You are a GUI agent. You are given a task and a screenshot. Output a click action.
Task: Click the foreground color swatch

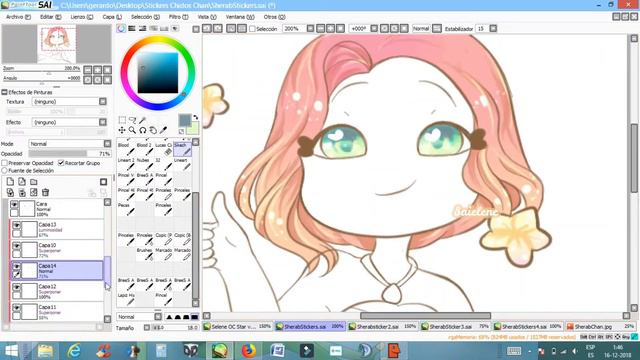click(x=185, y=120)
